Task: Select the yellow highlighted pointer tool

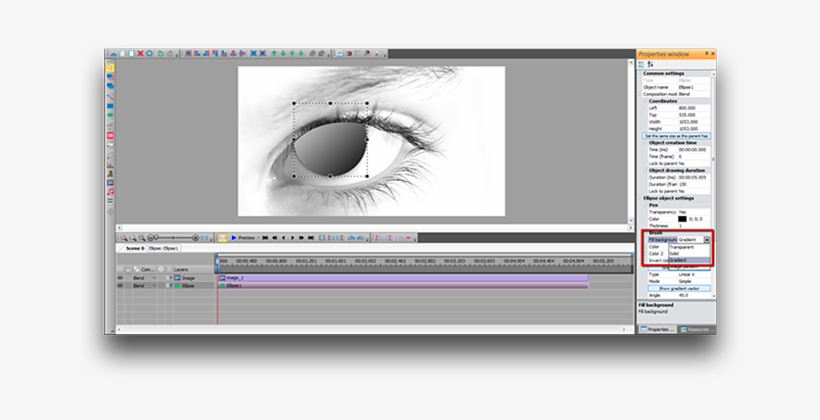Action: point(110,67)
